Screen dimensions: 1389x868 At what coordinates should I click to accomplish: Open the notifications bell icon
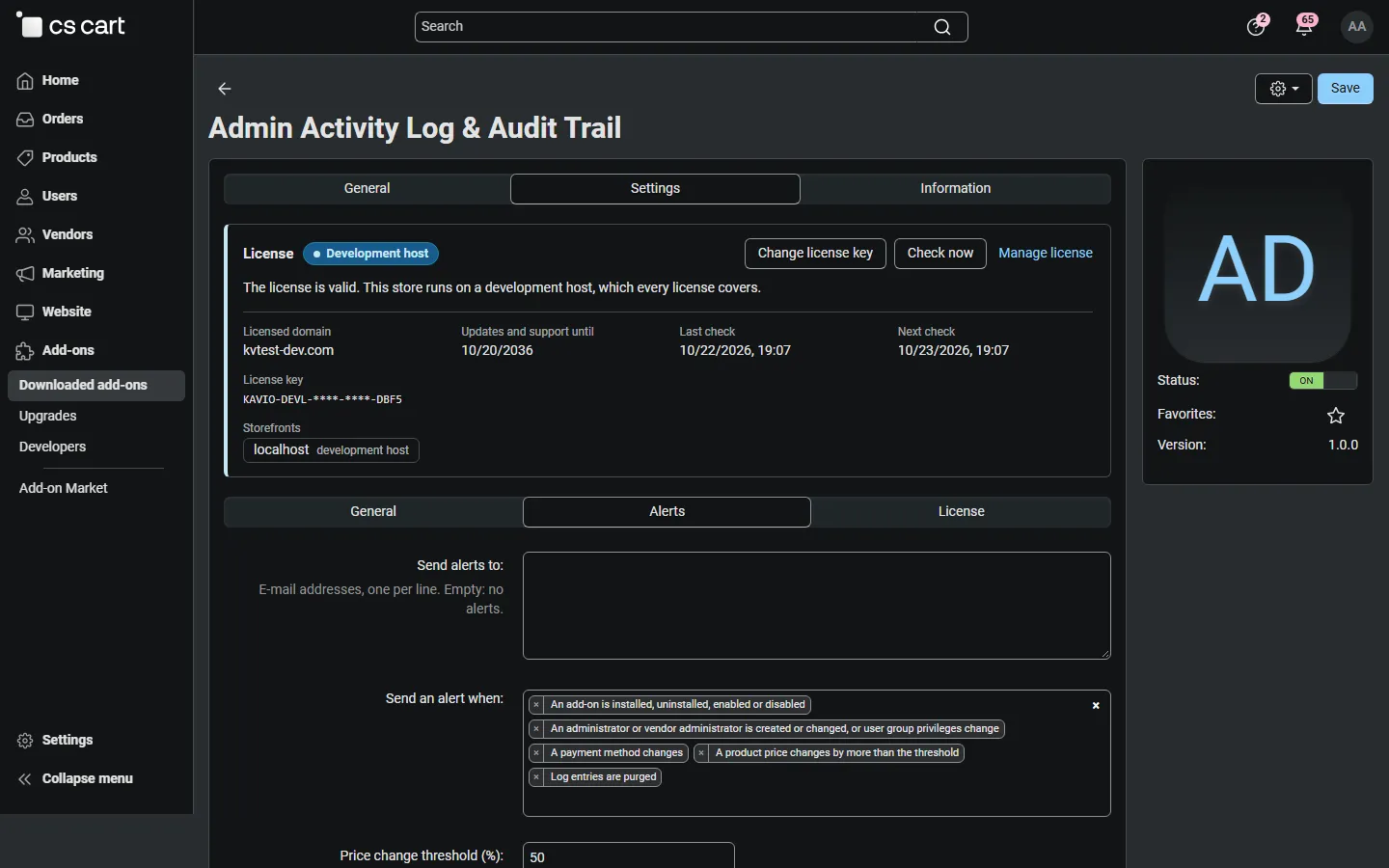point(1305,26)
